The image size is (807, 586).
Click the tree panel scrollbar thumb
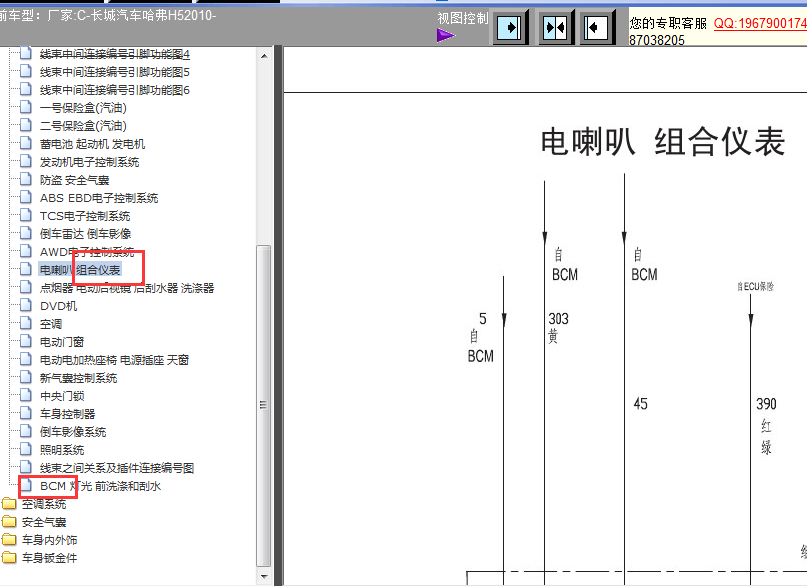tap(264, 405)
